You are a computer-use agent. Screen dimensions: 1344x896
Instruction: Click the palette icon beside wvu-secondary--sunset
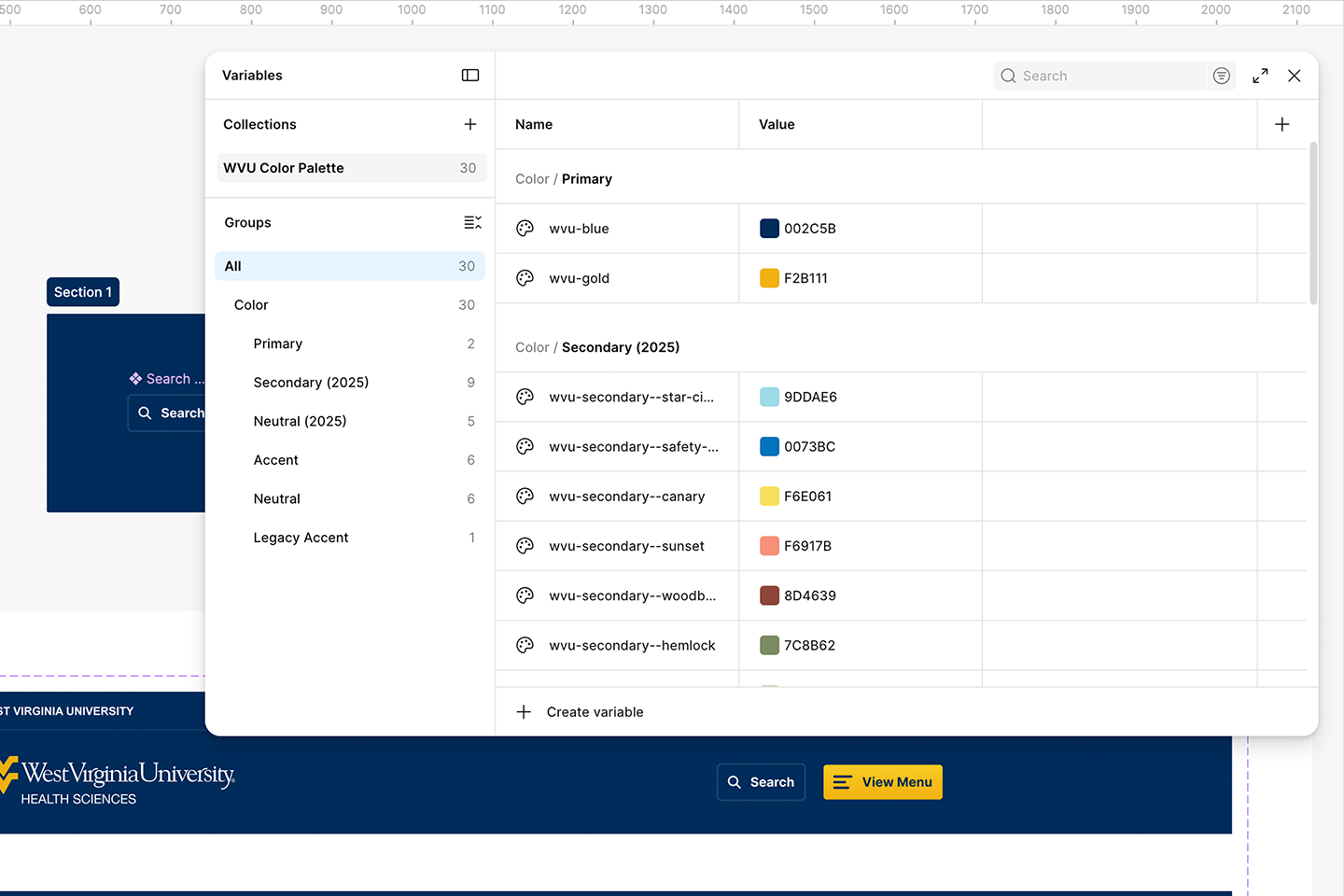point(525,546)
